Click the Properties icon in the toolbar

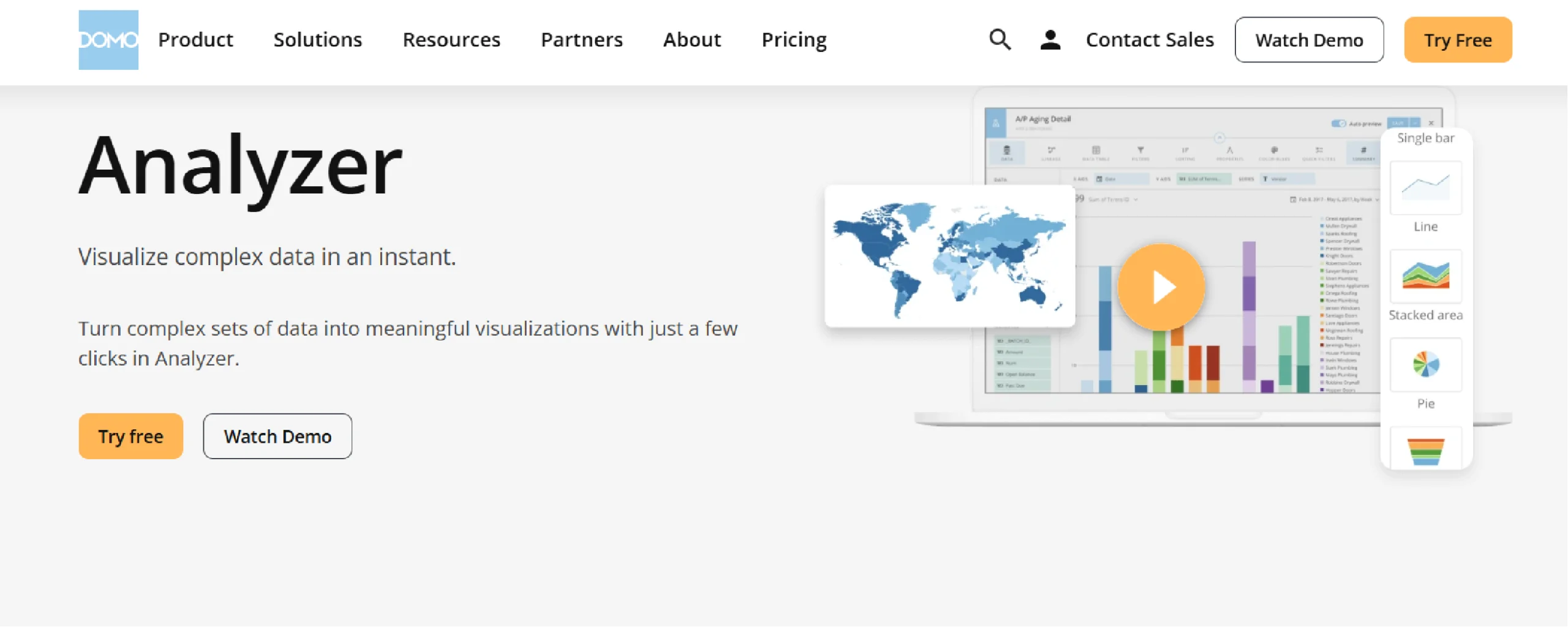pyautogui.click(x=1231, y=150)
